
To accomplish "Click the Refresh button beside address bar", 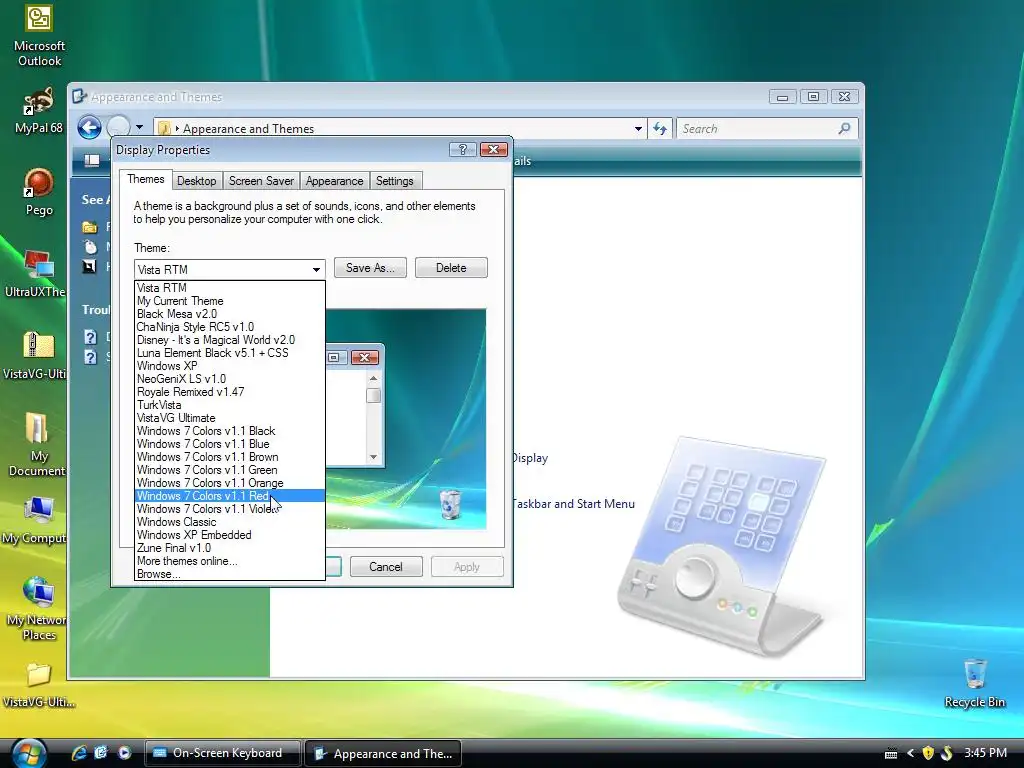I will (x=660, y=129).
